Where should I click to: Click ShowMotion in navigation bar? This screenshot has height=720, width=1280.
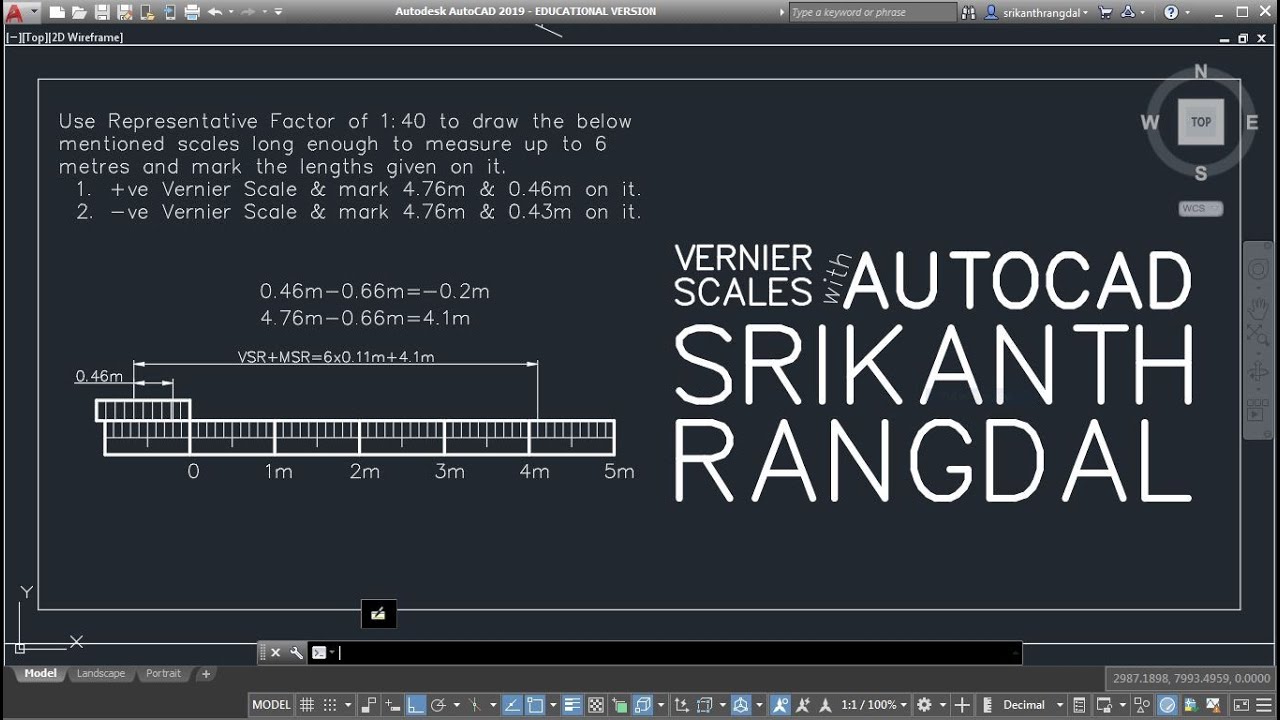click(x=1257, y=411)
